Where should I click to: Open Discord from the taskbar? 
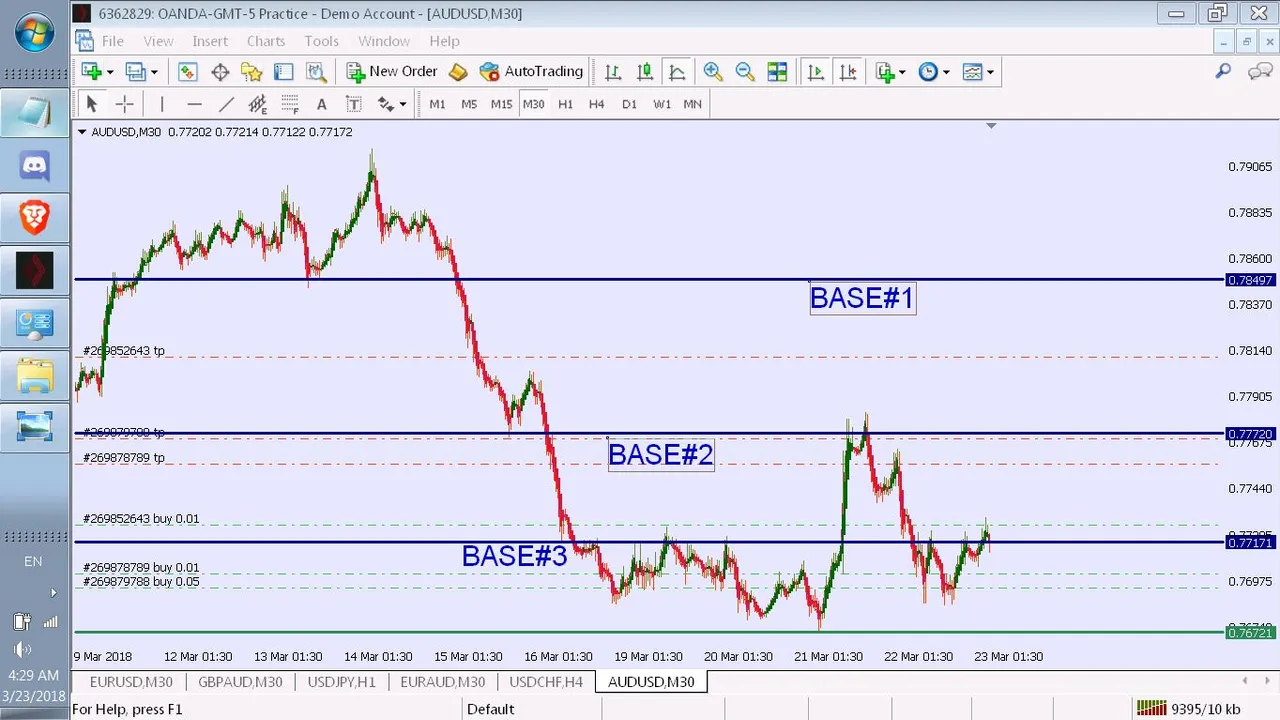34,166
